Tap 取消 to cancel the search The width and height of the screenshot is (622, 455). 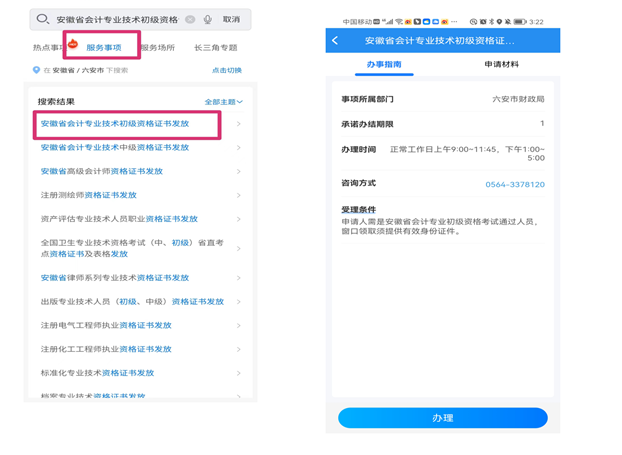tap(231, 19)
